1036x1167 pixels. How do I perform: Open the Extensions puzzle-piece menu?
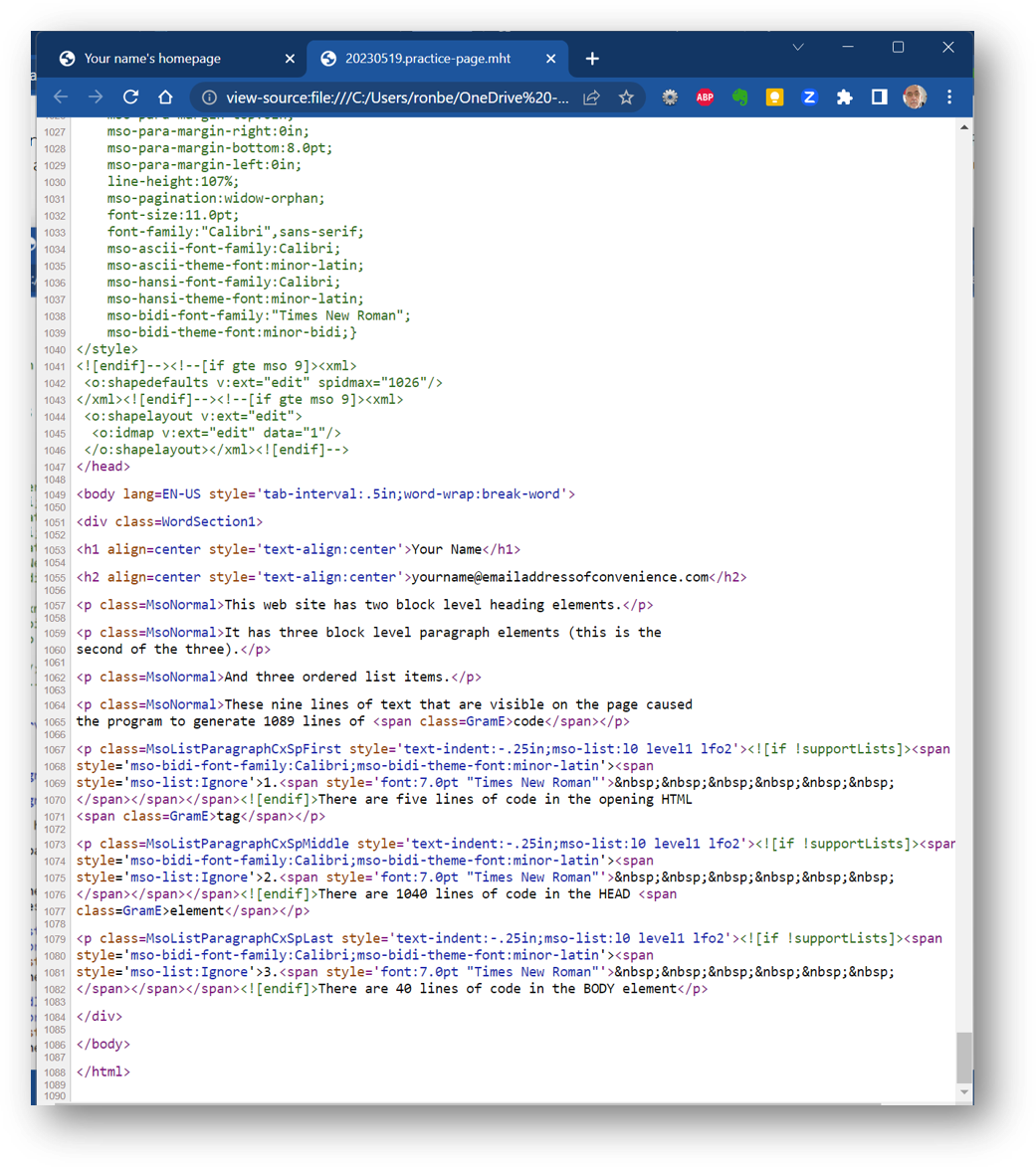844,97
